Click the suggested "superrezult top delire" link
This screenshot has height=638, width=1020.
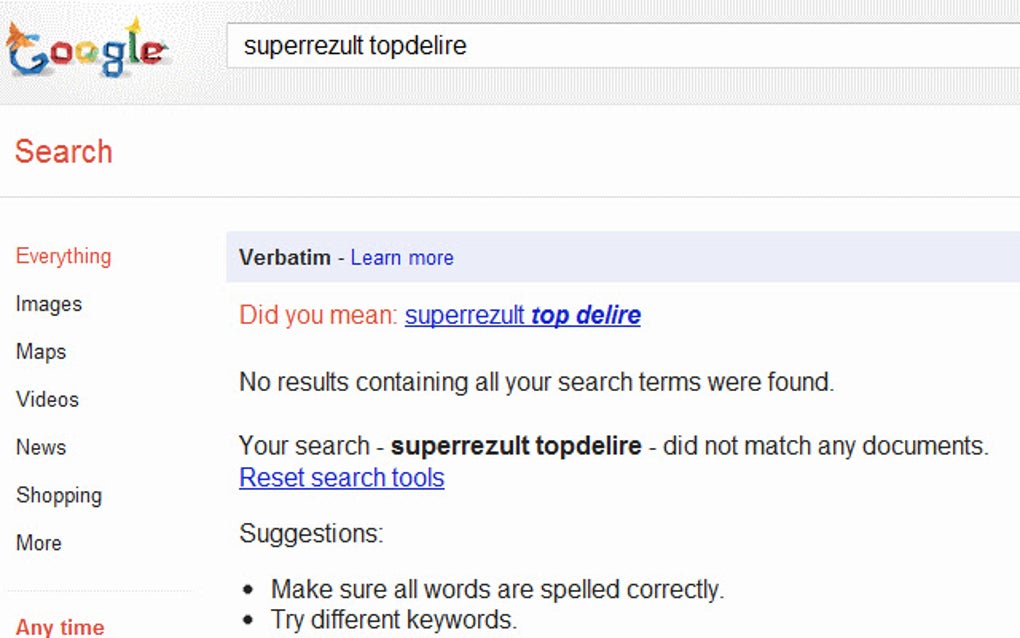click(522, 316)
